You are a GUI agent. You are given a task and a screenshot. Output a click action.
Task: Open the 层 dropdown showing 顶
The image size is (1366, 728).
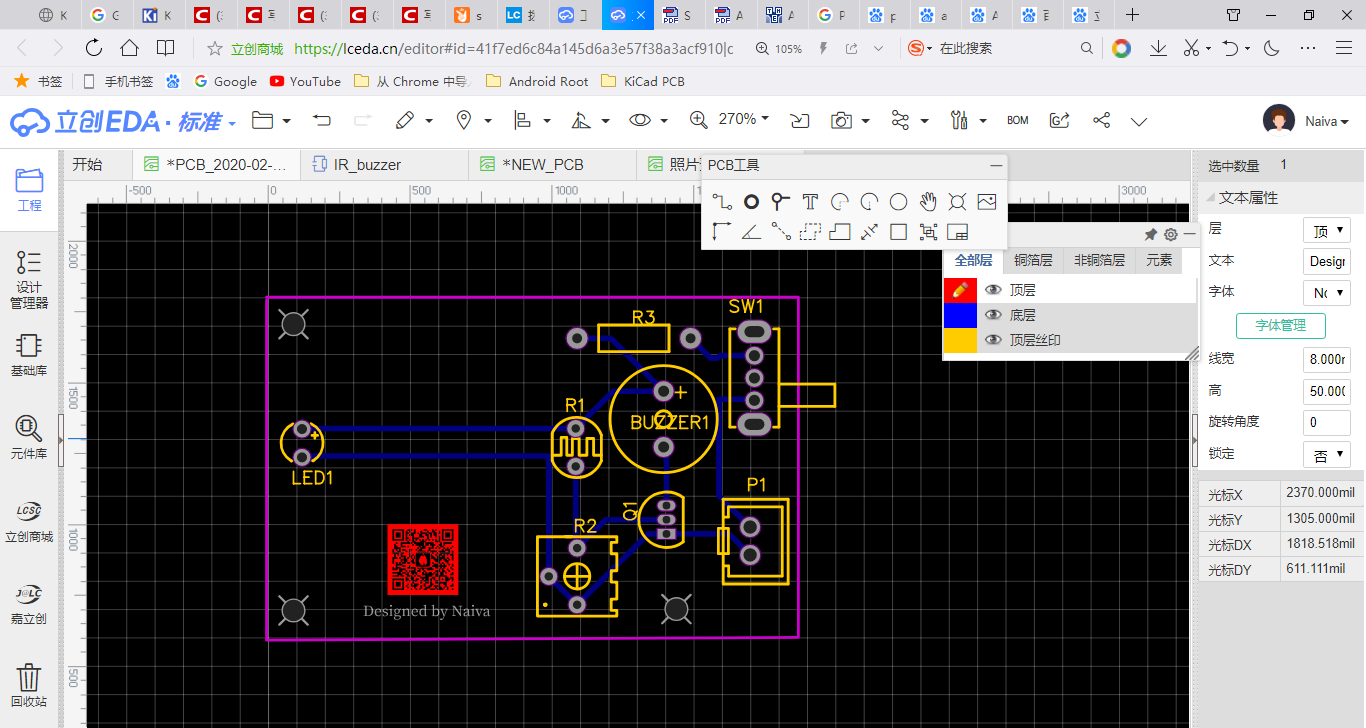(1326, 229)
